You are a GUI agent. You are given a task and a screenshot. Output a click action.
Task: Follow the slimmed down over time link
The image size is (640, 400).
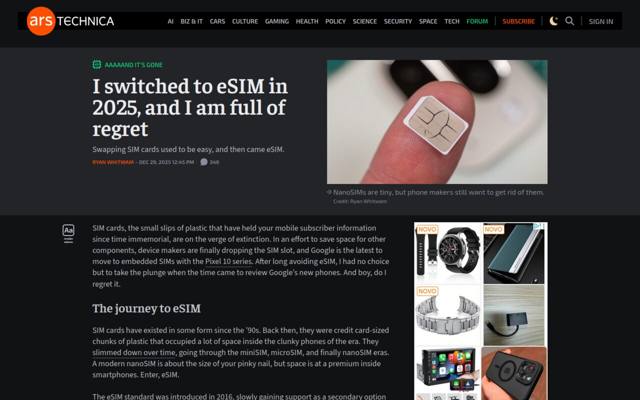point(134,352)
